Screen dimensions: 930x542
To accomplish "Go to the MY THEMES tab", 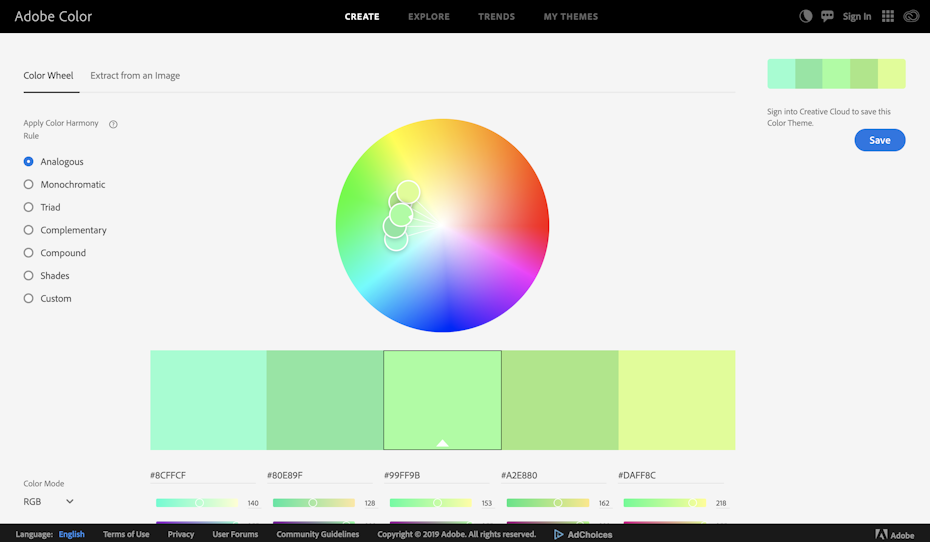I will click(571, 17).
